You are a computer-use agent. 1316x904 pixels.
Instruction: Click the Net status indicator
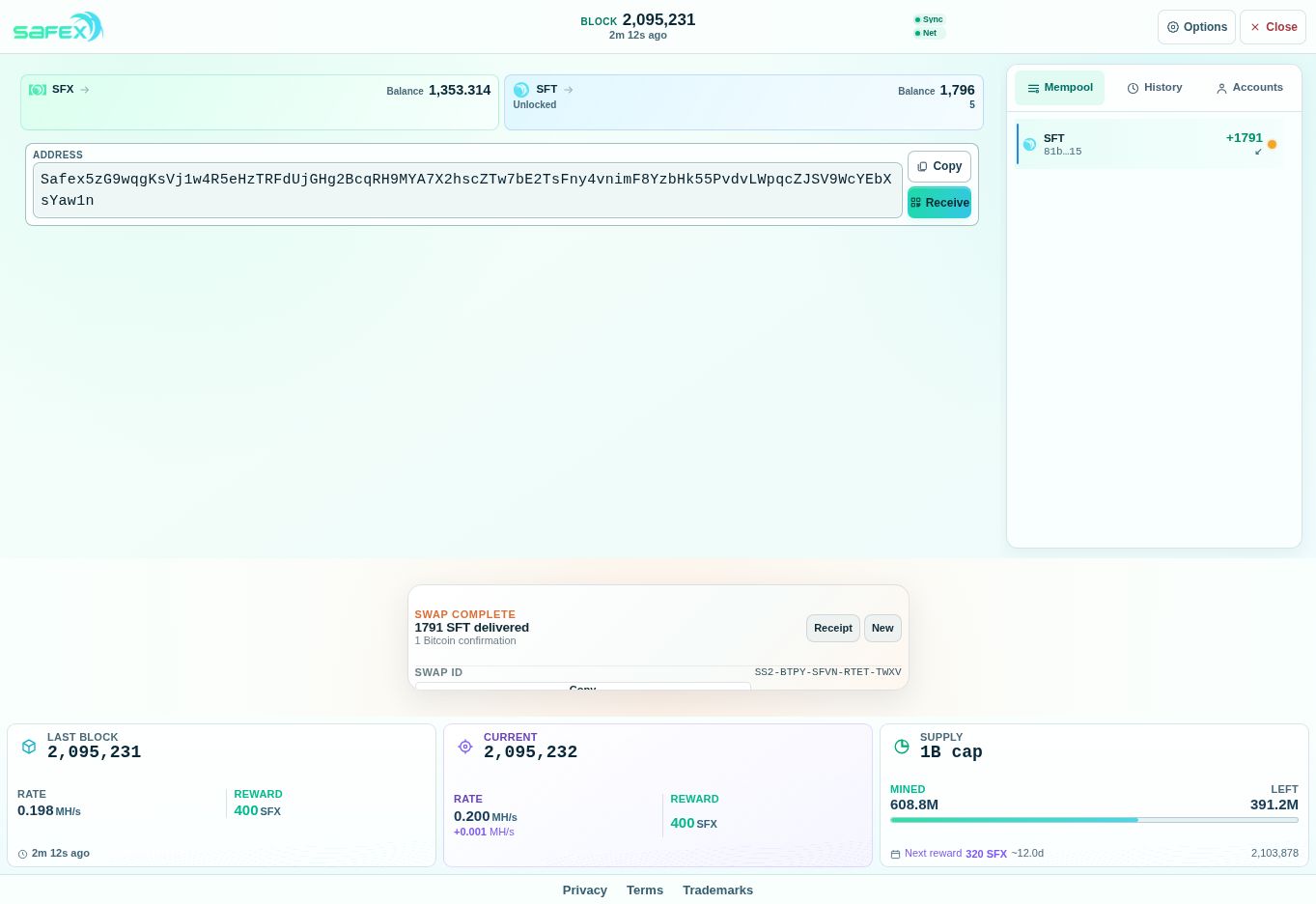coord(926,33)
